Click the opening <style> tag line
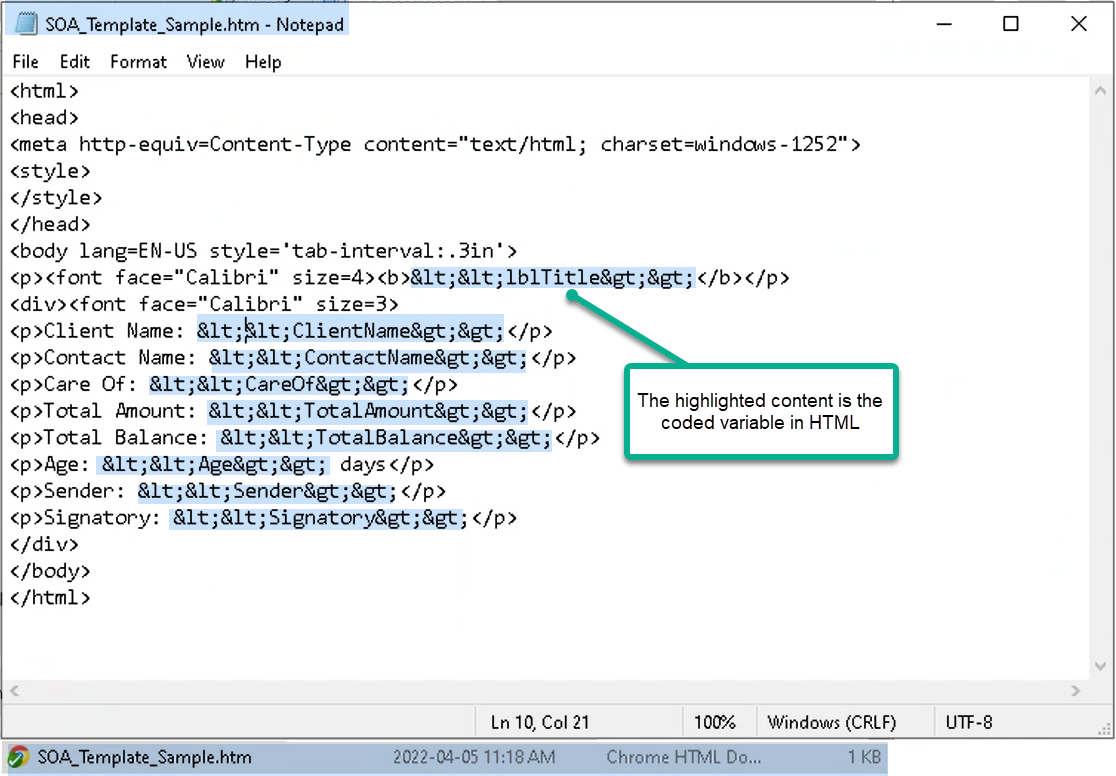 tap(51, 171)
